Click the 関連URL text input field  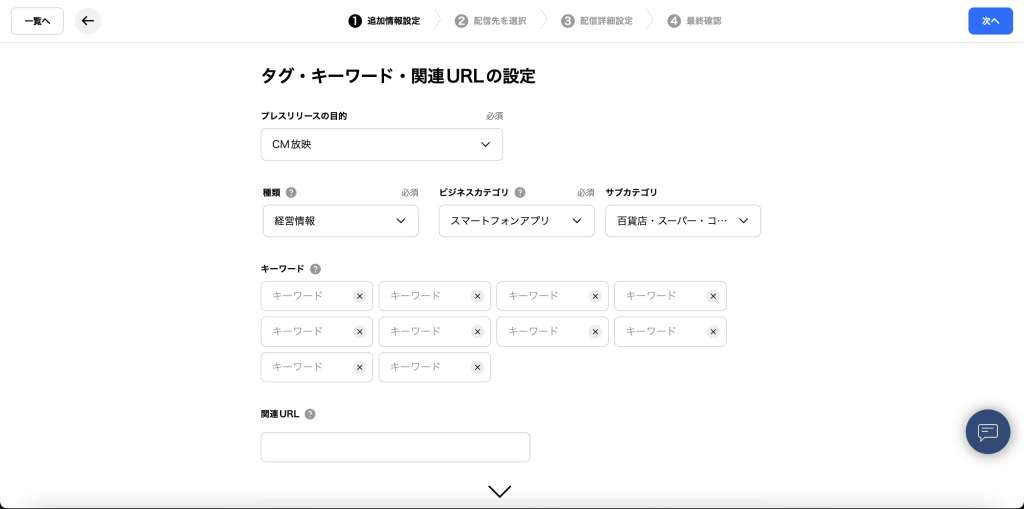tap(395, 447)
